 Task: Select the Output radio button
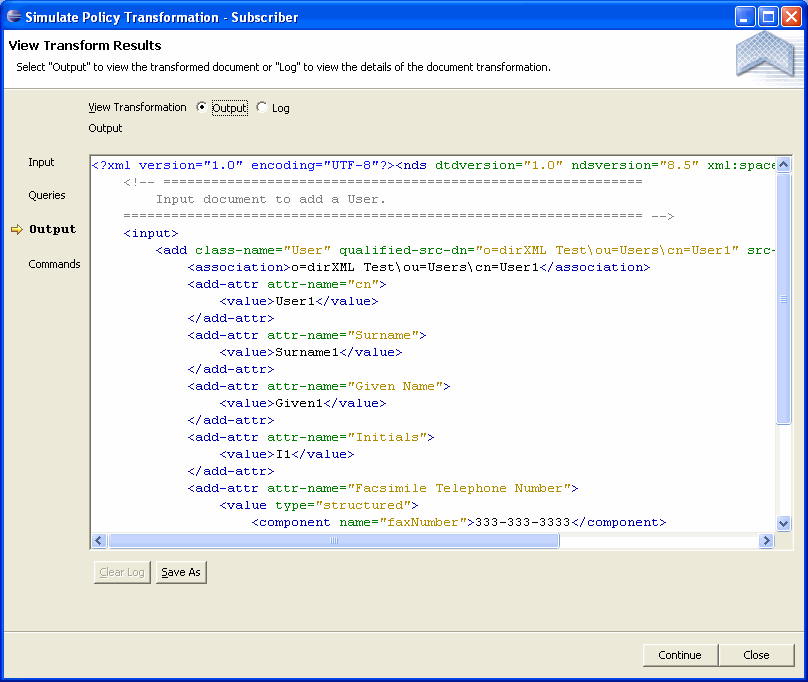tap(202, 108)
